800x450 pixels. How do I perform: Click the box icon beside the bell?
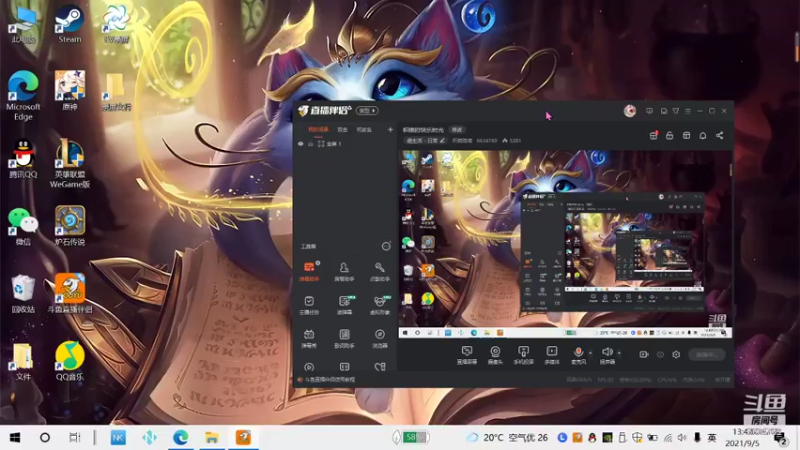click(686, 135)
